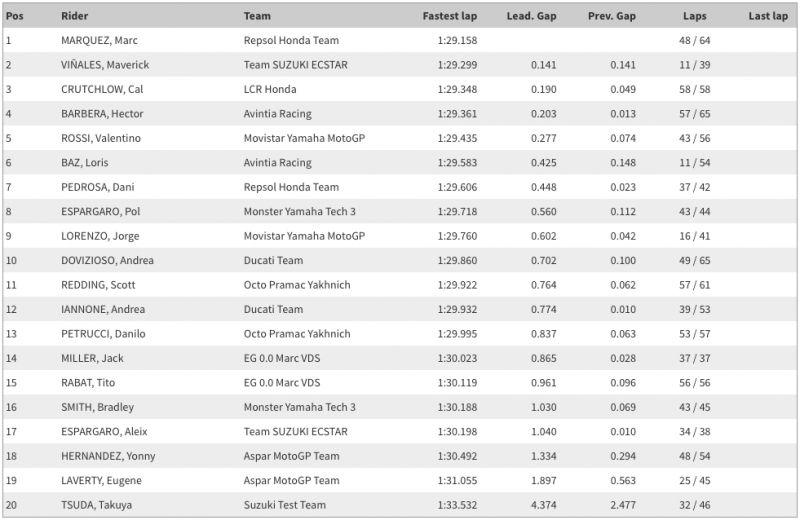Select the Team column header
This screenshot has width=800, height=520.
[257, 16]
